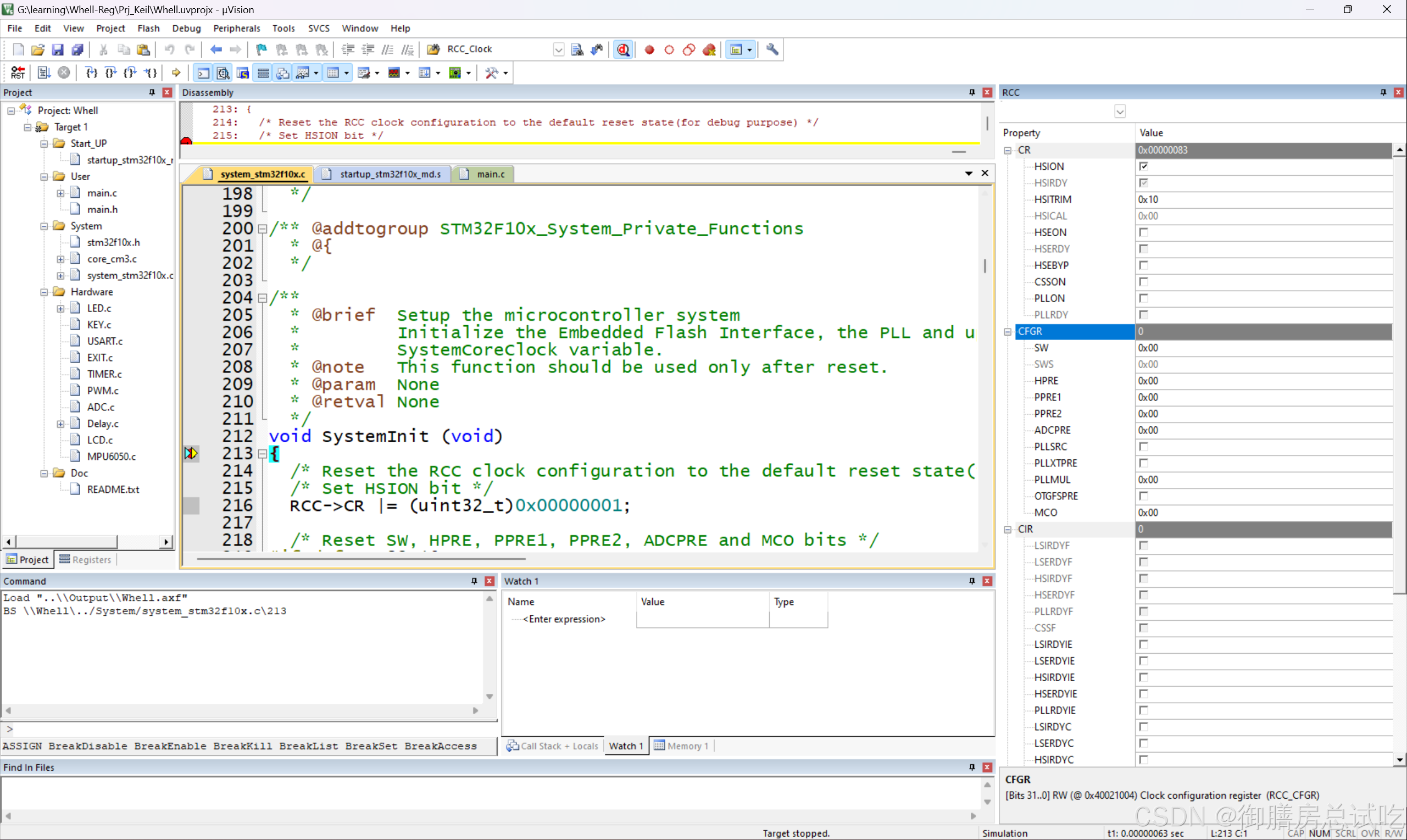The image size is (1407, 840).
Task: Toggle the Registers window icon
Action: [263, 73]
